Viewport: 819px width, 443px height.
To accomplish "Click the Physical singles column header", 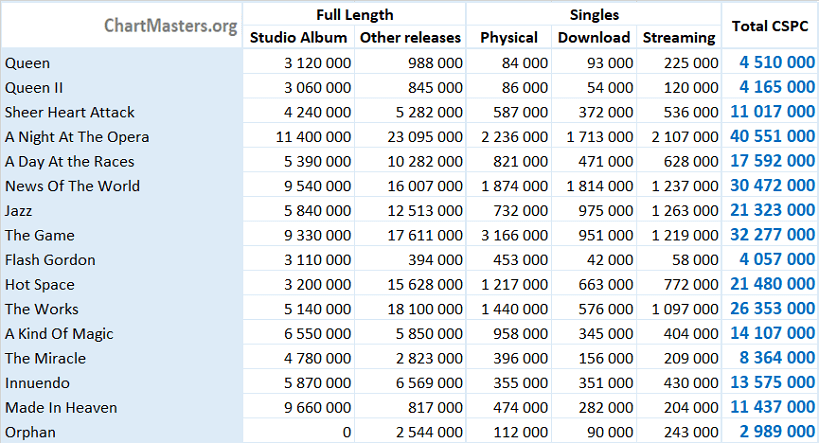I will click(x=509, y=38).
